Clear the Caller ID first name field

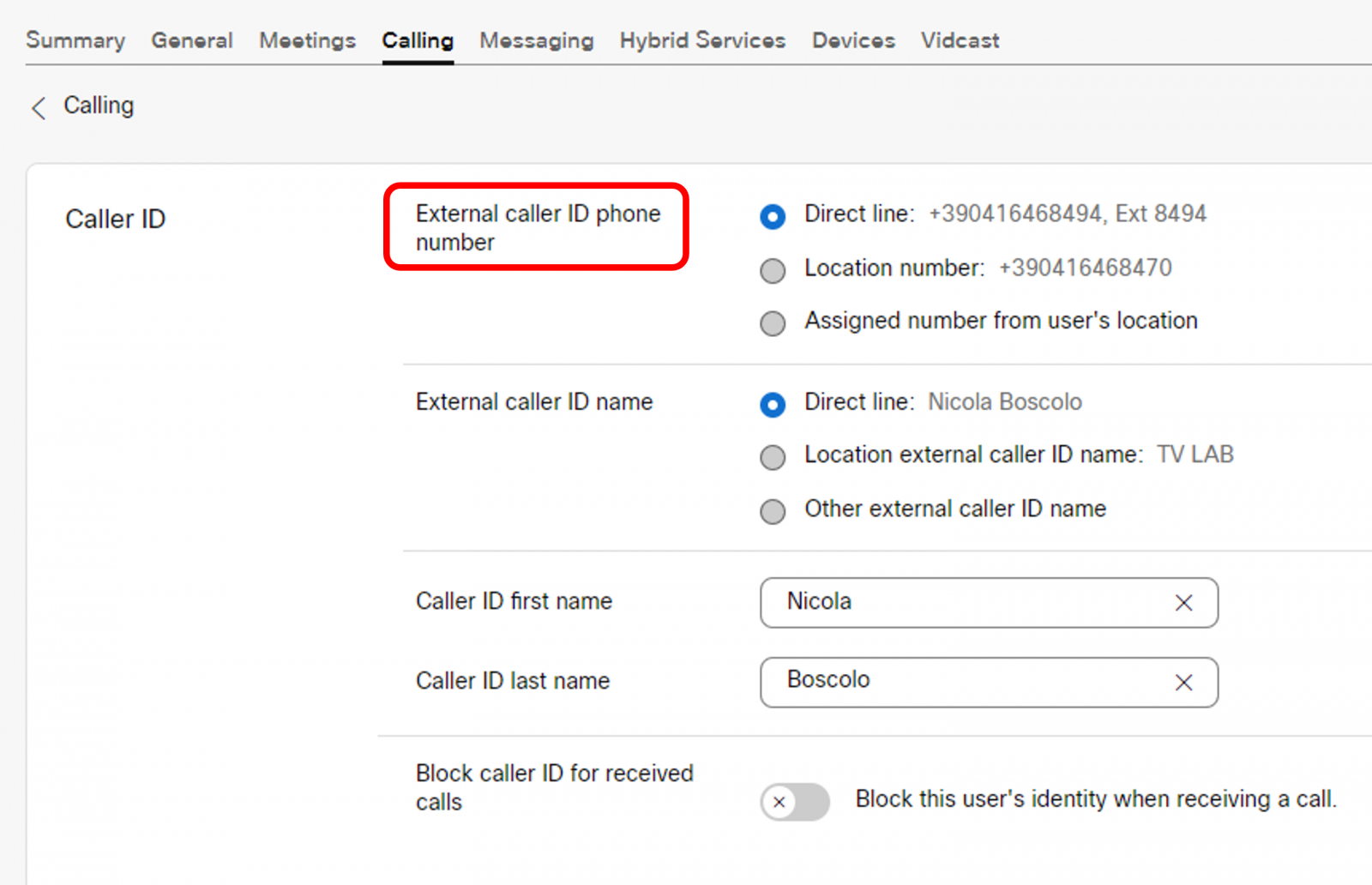[x=1183, y=603]
